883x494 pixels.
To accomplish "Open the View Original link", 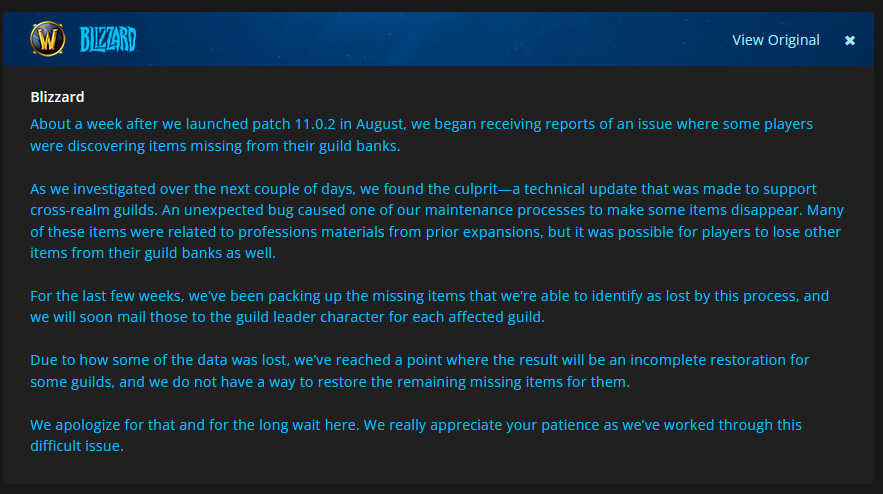I will (775, 40).
